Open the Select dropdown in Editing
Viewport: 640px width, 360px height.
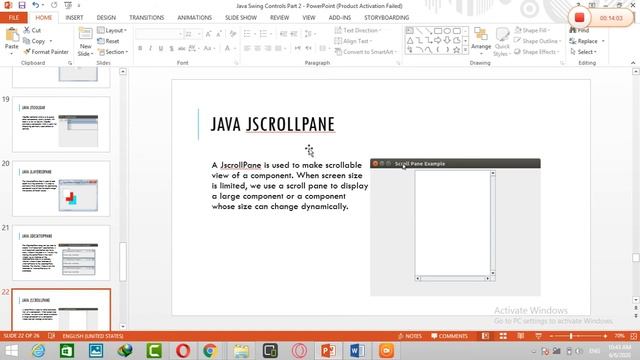(x=583, y=52)
